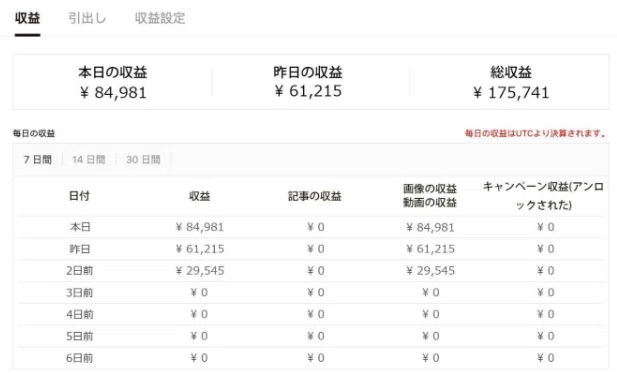The height and width of the screenshot is (374, 617).
Task: Click 3日前 row 収益 cell ¥ 0
Action: pos(199,293)
